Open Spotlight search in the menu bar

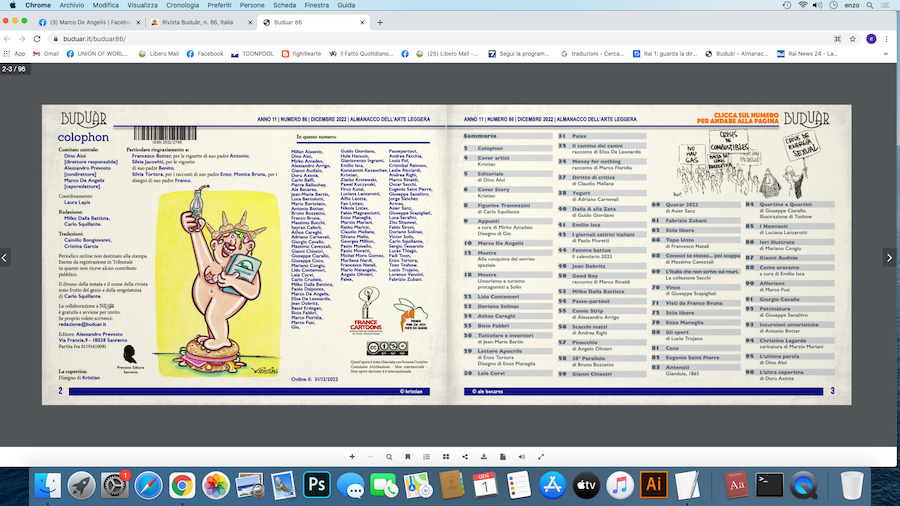click(x=870, y=5)
